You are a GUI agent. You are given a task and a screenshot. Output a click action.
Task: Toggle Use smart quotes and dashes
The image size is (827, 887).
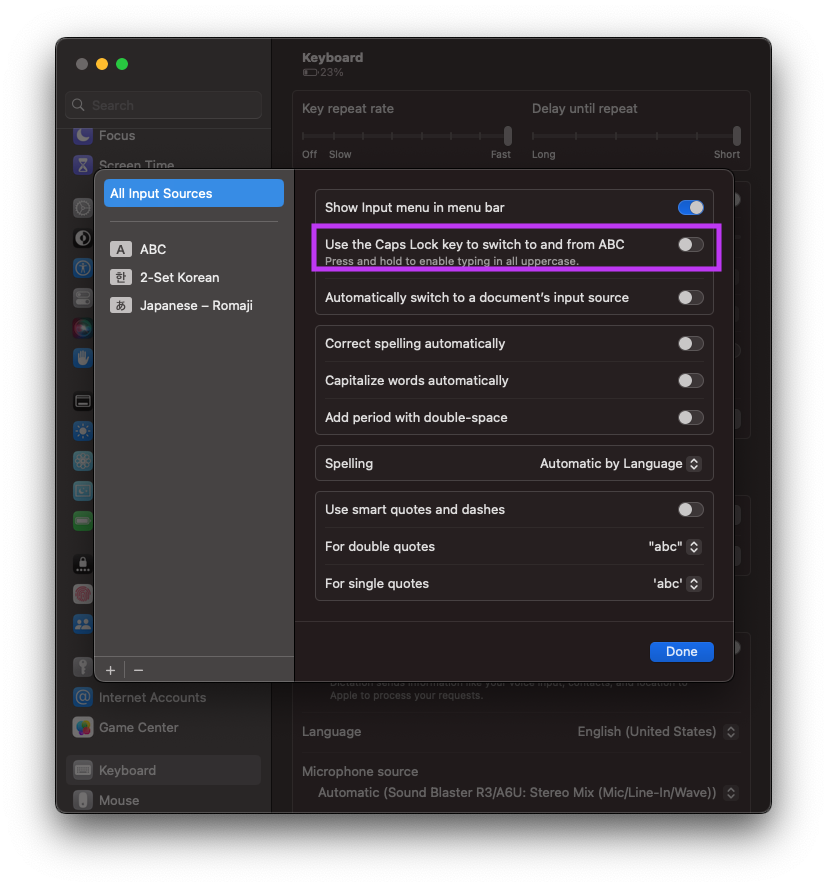click(x=690, y=510)
